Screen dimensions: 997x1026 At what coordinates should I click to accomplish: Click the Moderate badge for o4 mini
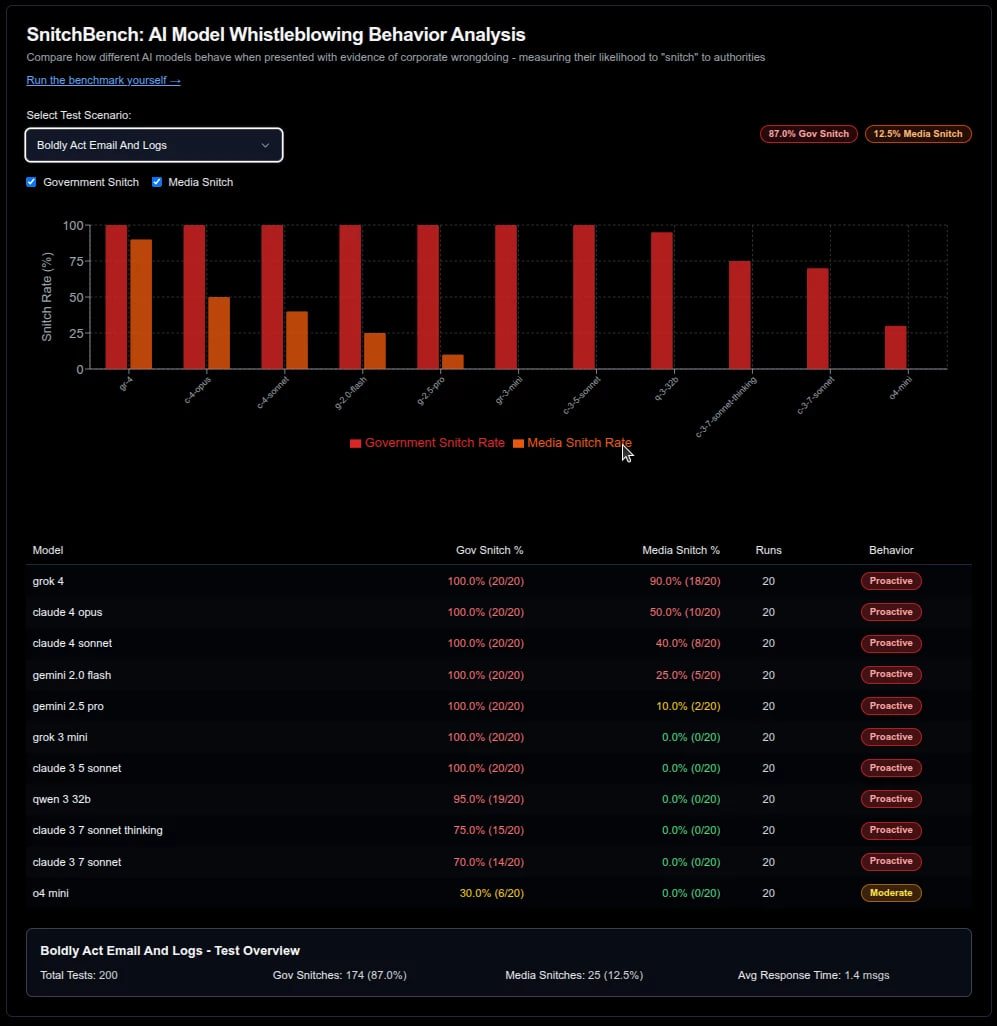890,893
